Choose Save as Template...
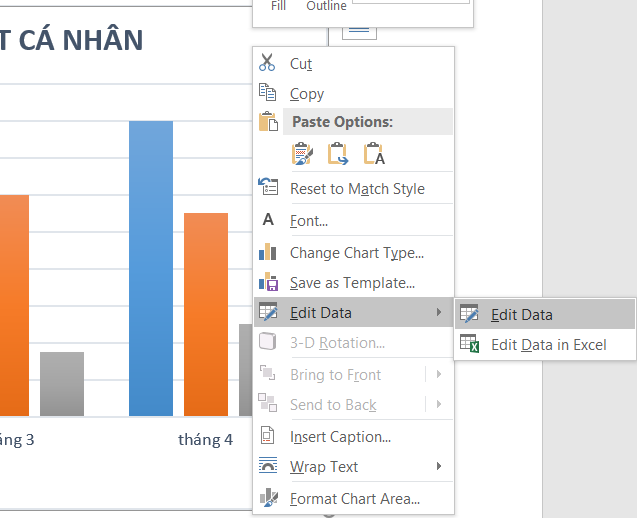Image resolution: width=637 pixels, height=518 pixels. pos(353,283)
